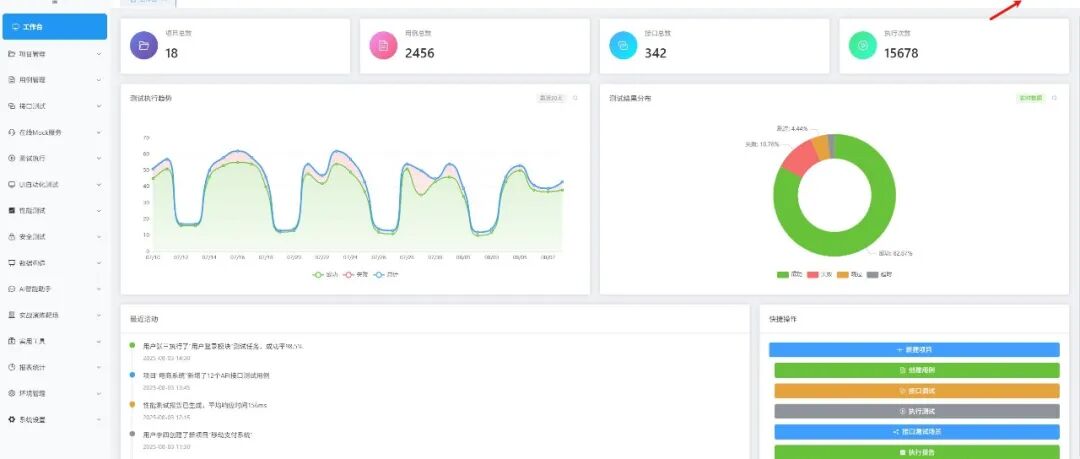This screenshot has width=1080, height=459.
Task: Click the green 创建用例 quick action button
Action: click(x=917, y=370)
